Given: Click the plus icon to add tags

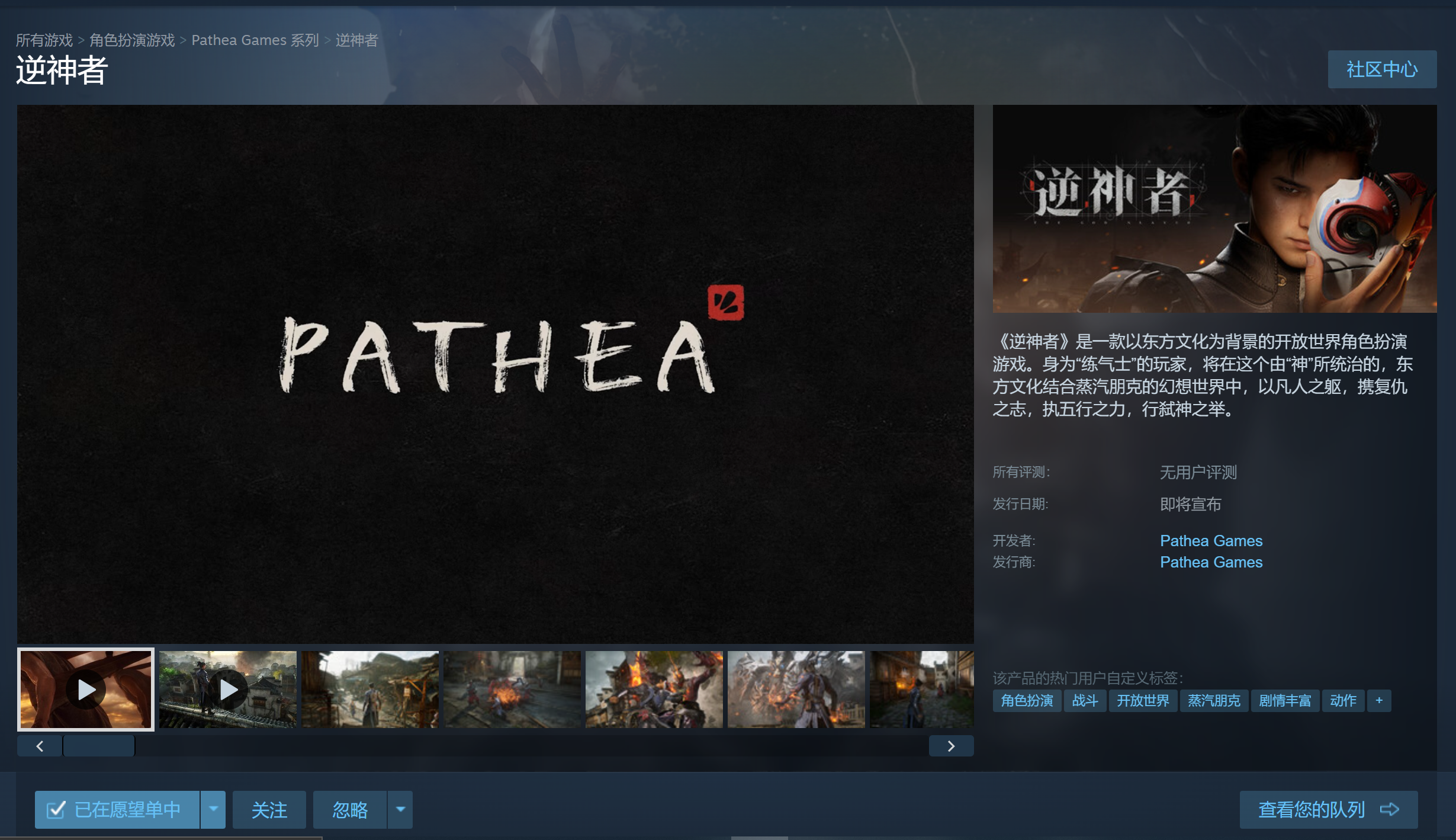Looking at the screenshot, I should pyautogui.click(x=1378, y=701).
